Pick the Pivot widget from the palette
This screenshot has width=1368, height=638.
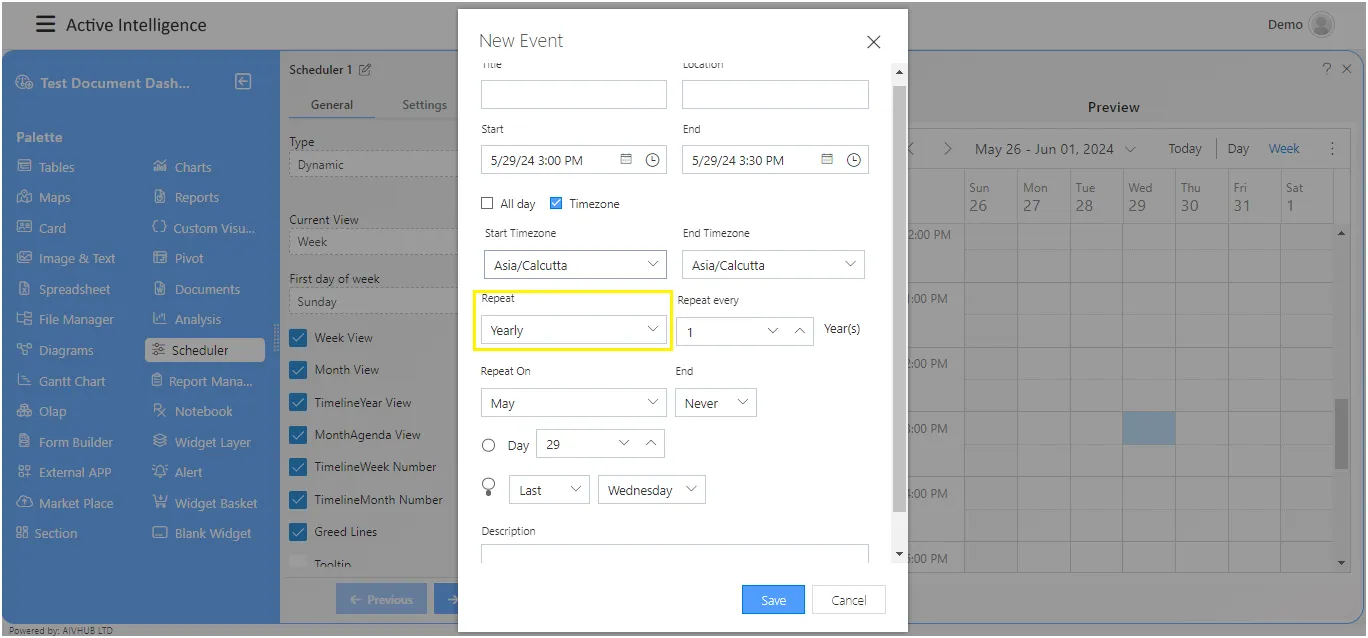point(178,258)
